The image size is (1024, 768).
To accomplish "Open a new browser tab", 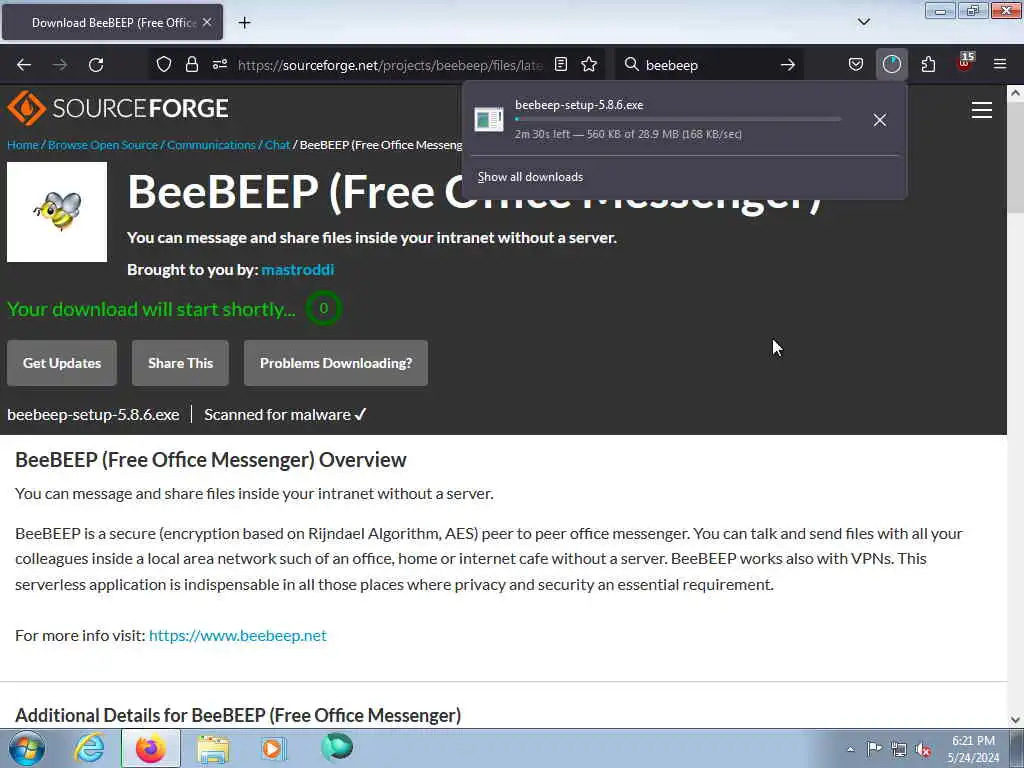I will coord(244,23).
